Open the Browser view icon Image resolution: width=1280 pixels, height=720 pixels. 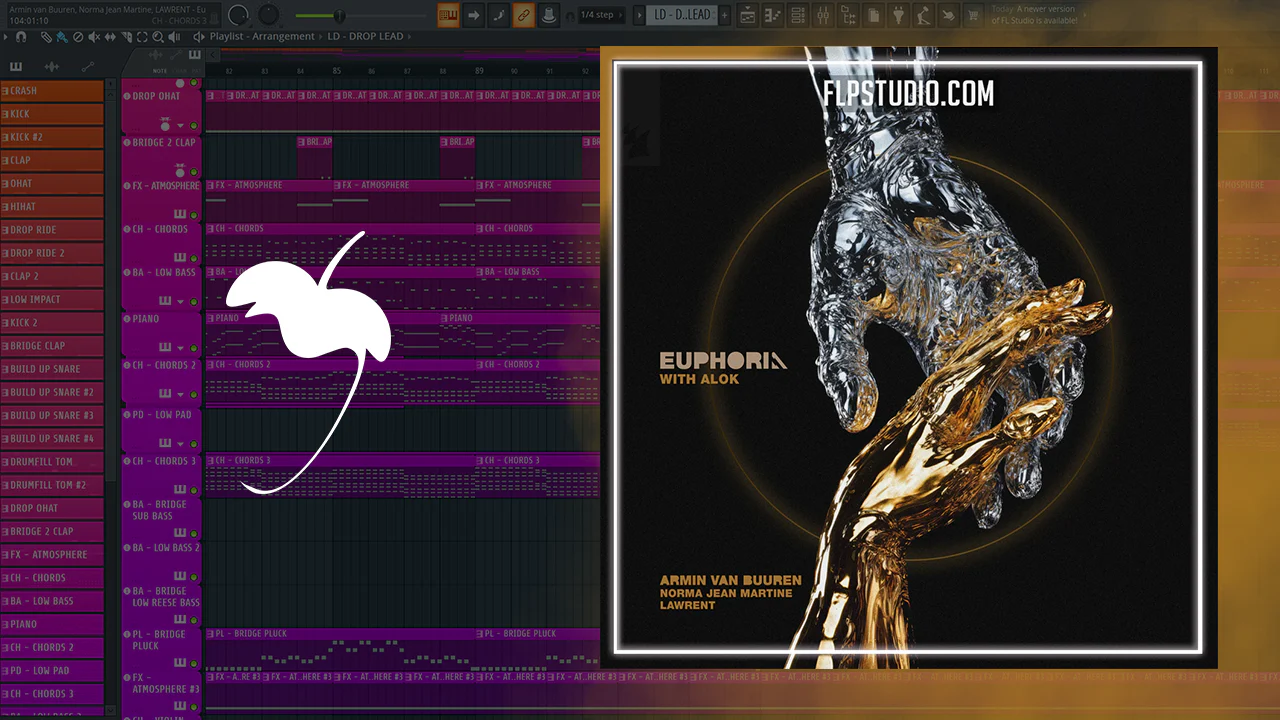point(849,15)
